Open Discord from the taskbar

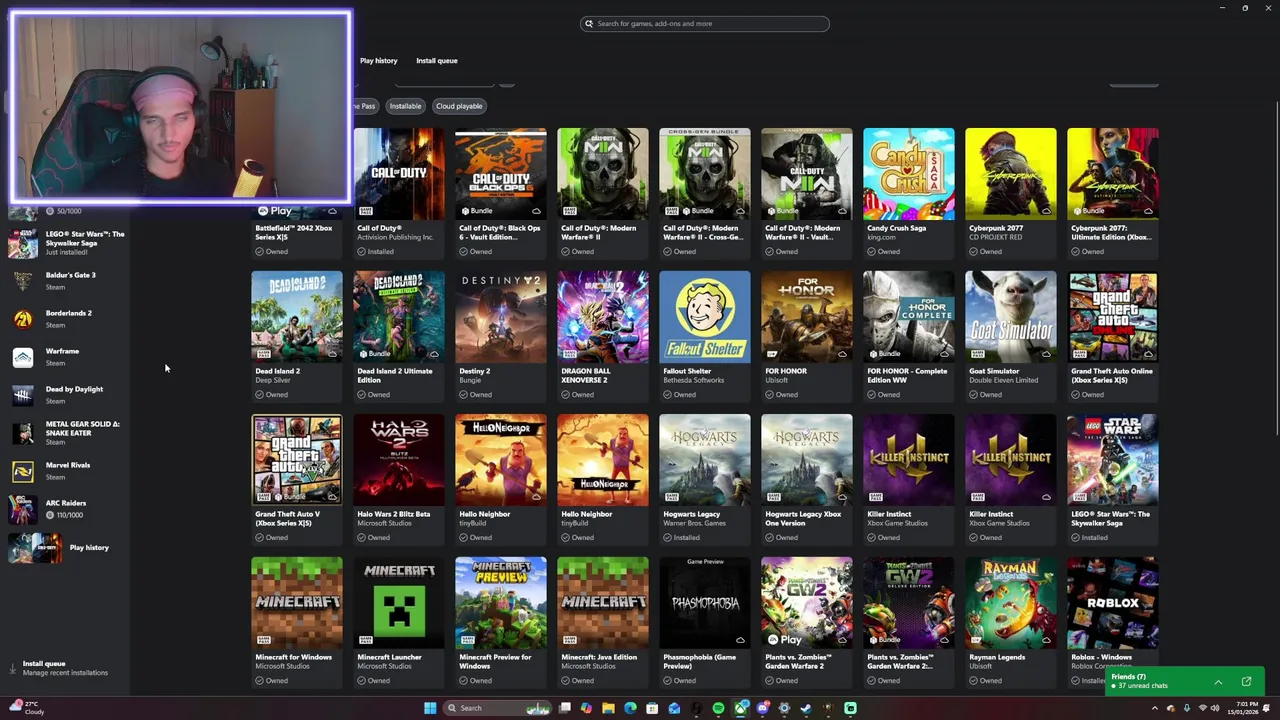point(762,708)
